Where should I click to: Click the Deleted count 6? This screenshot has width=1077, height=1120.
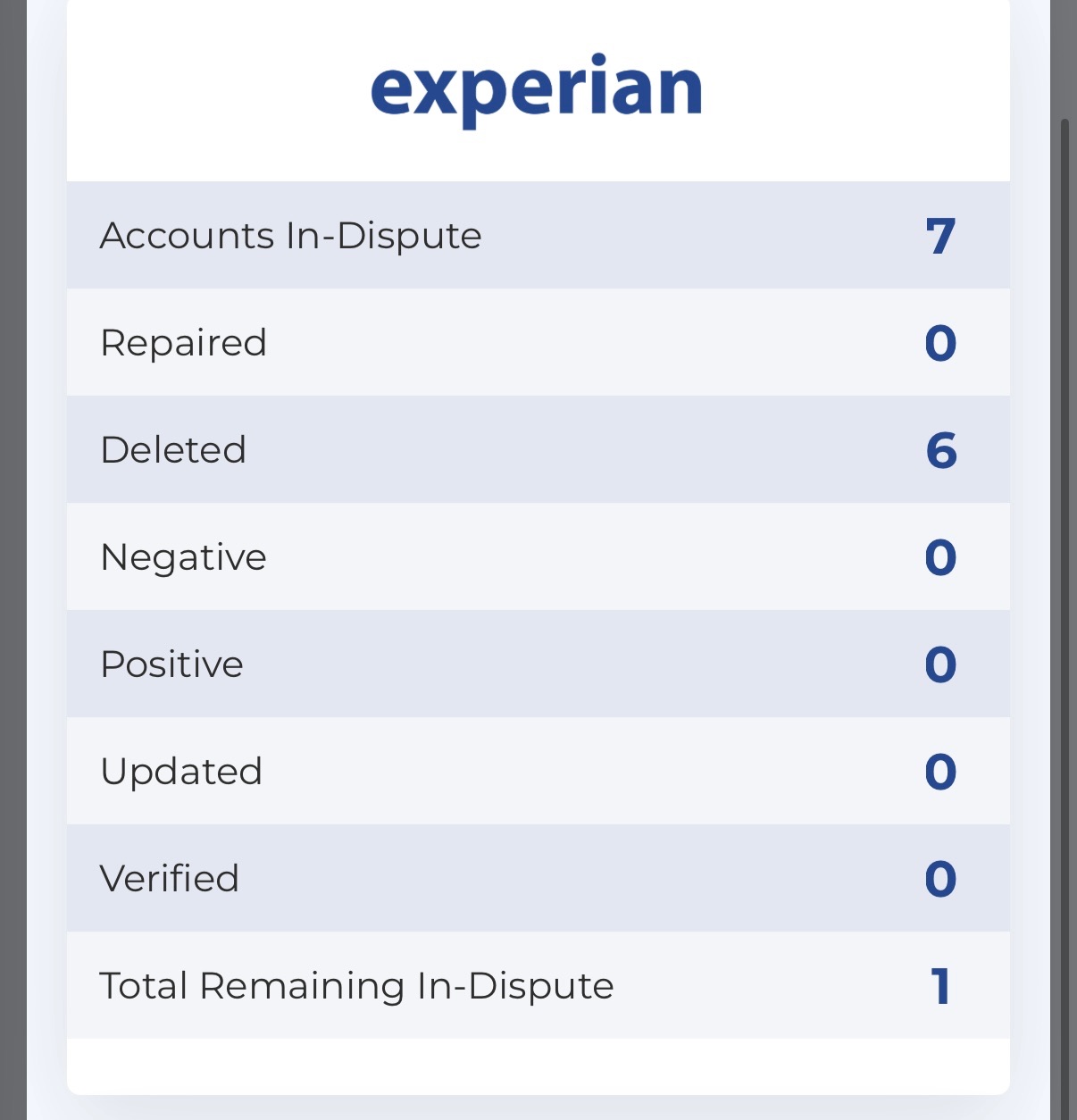pos(941,450)
